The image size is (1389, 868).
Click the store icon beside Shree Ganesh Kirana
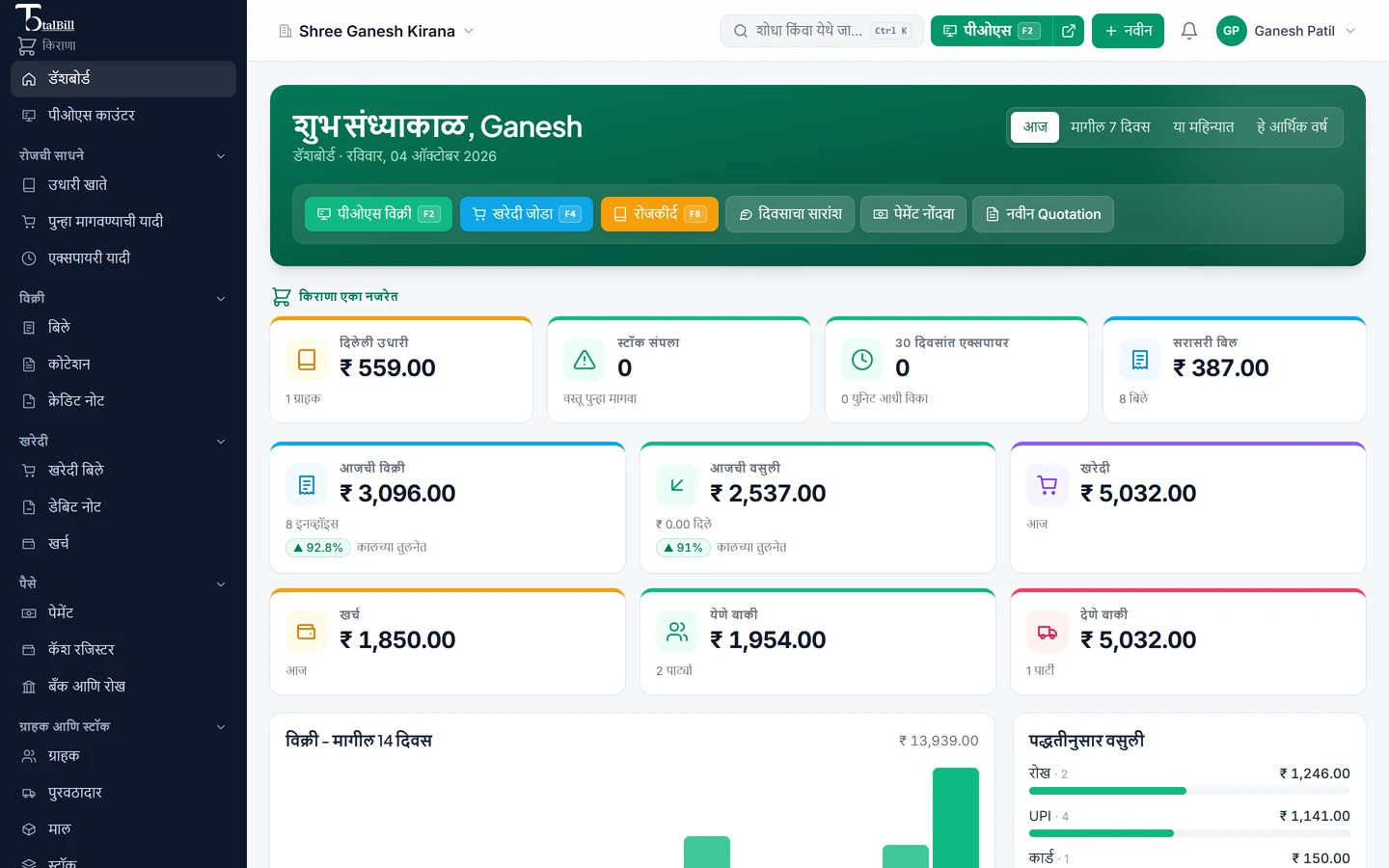286,32
